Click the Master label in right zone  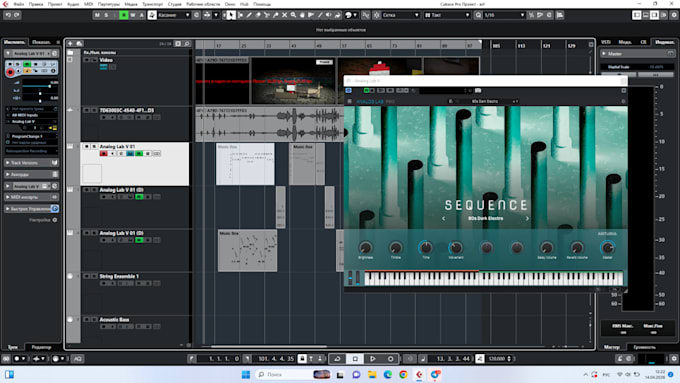[615, 54]
